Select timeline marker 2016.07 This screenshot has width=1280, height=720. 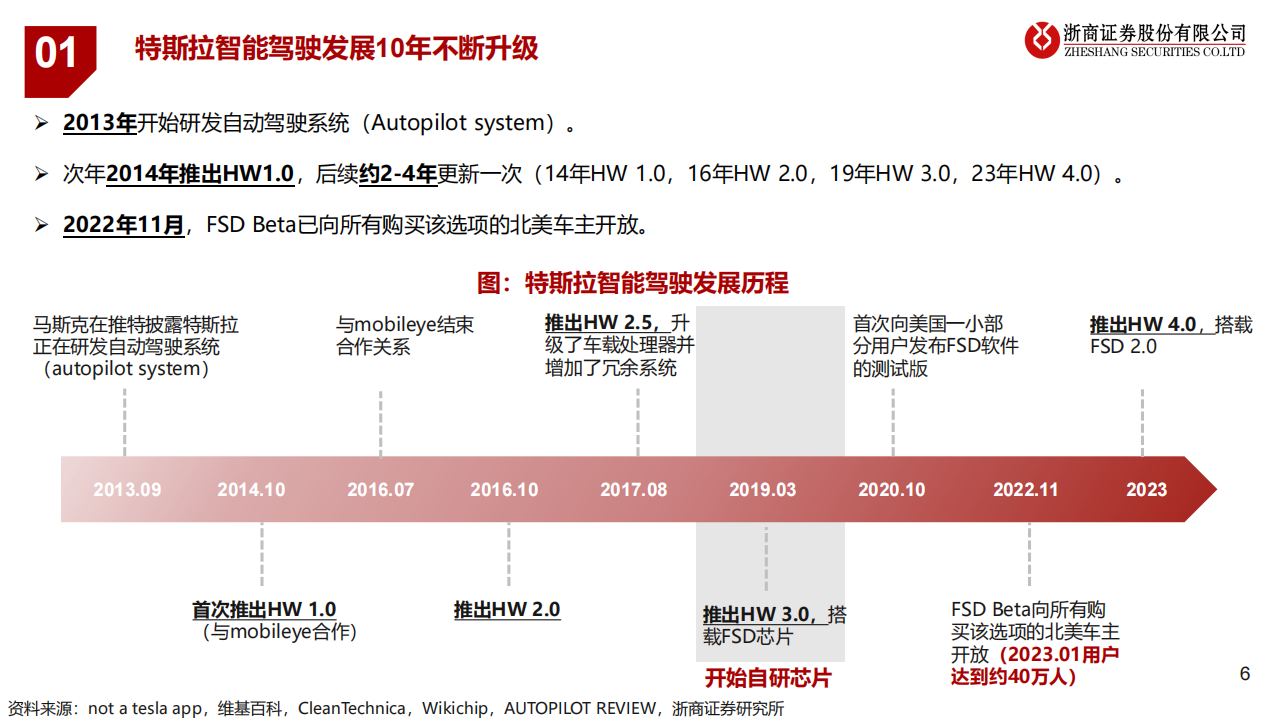[x=380, y=490]
